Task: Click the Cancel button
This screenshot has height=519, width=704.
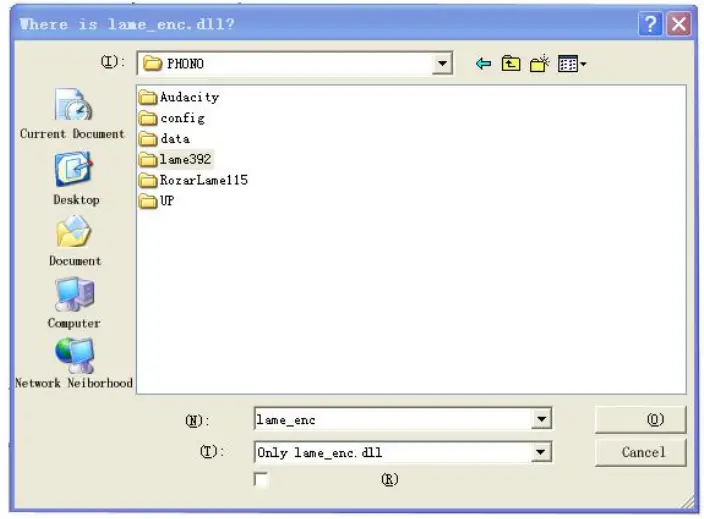Action: coord(641,453)
